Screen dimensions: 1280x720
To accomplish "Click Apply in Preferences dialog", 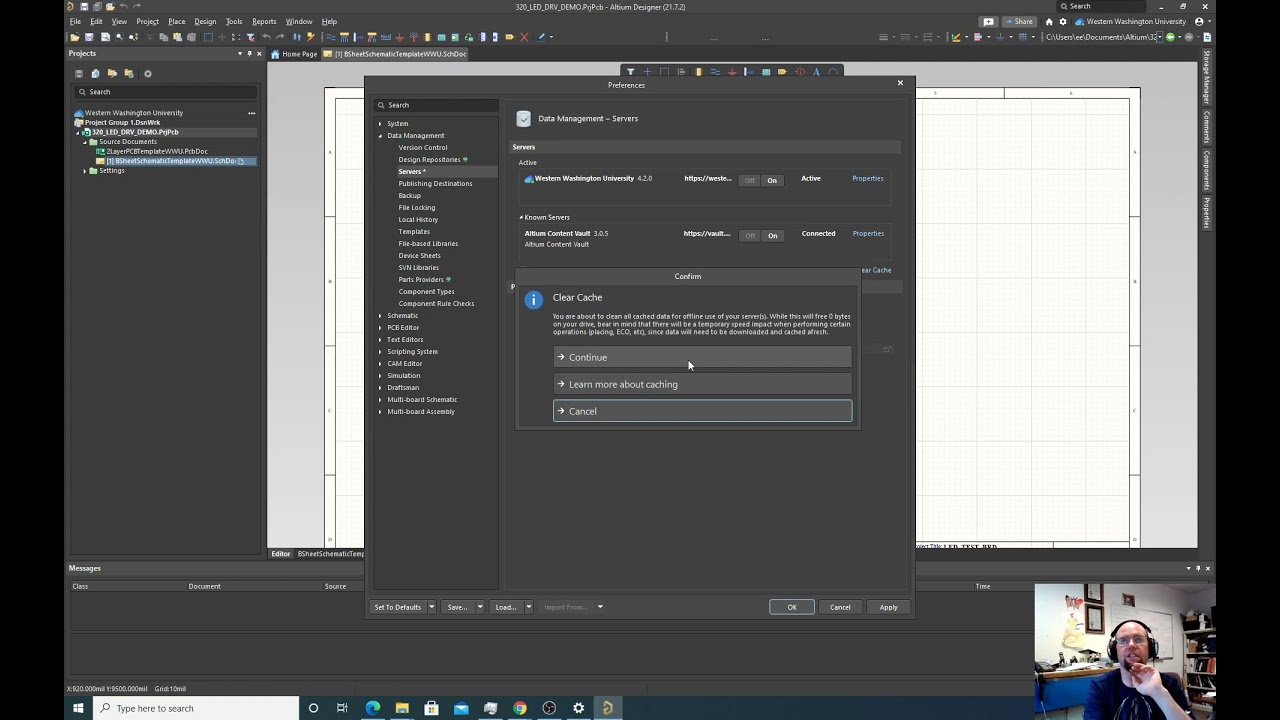I will pyautogui.click(x=888, y=607).
